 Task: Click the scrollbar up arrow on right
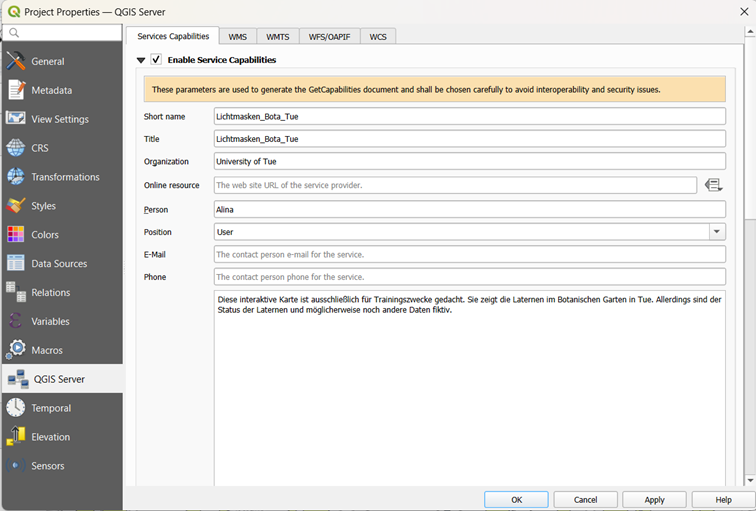coord(750,32)
